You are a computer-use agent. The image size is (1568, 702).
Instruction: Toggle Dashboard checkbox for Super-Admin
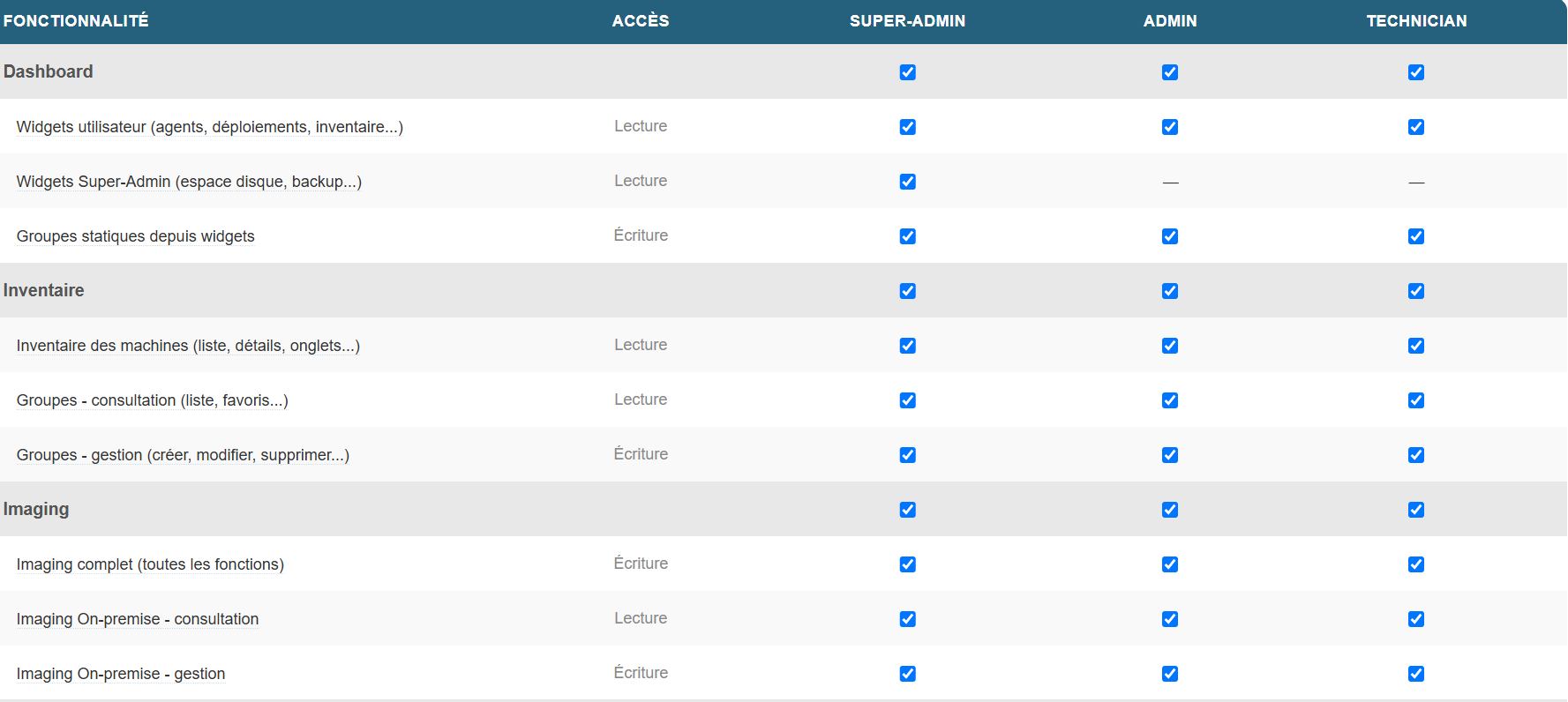point(907,72)
